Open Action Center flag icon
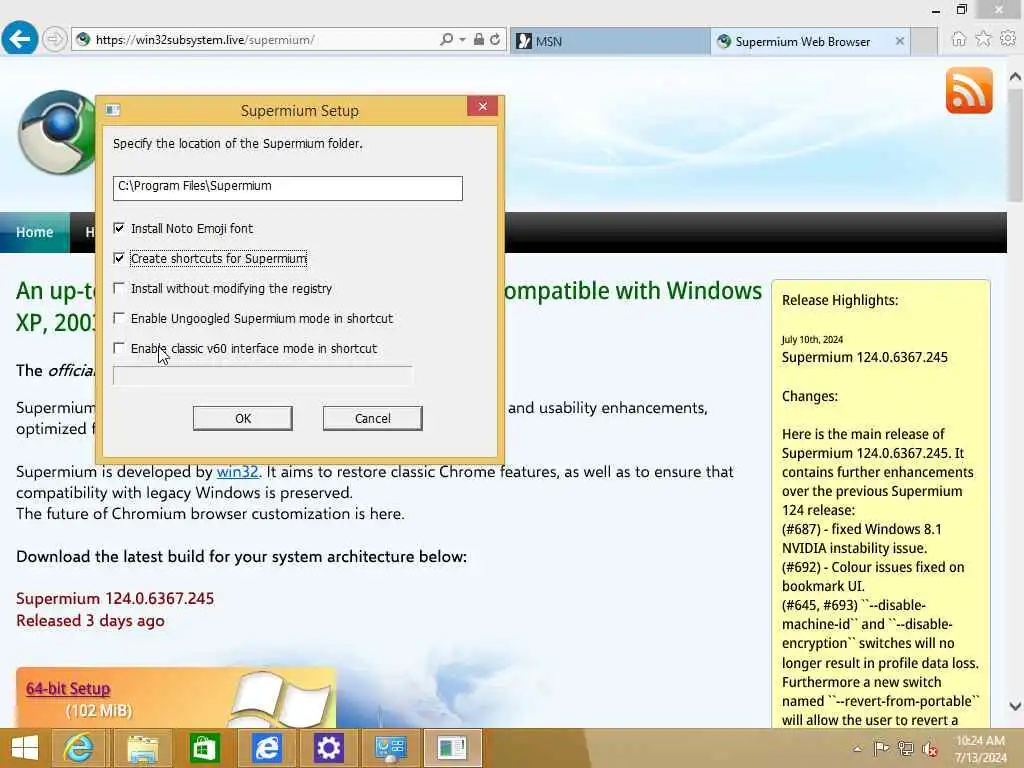The image size is (1024, 768). tap(881, 748)
